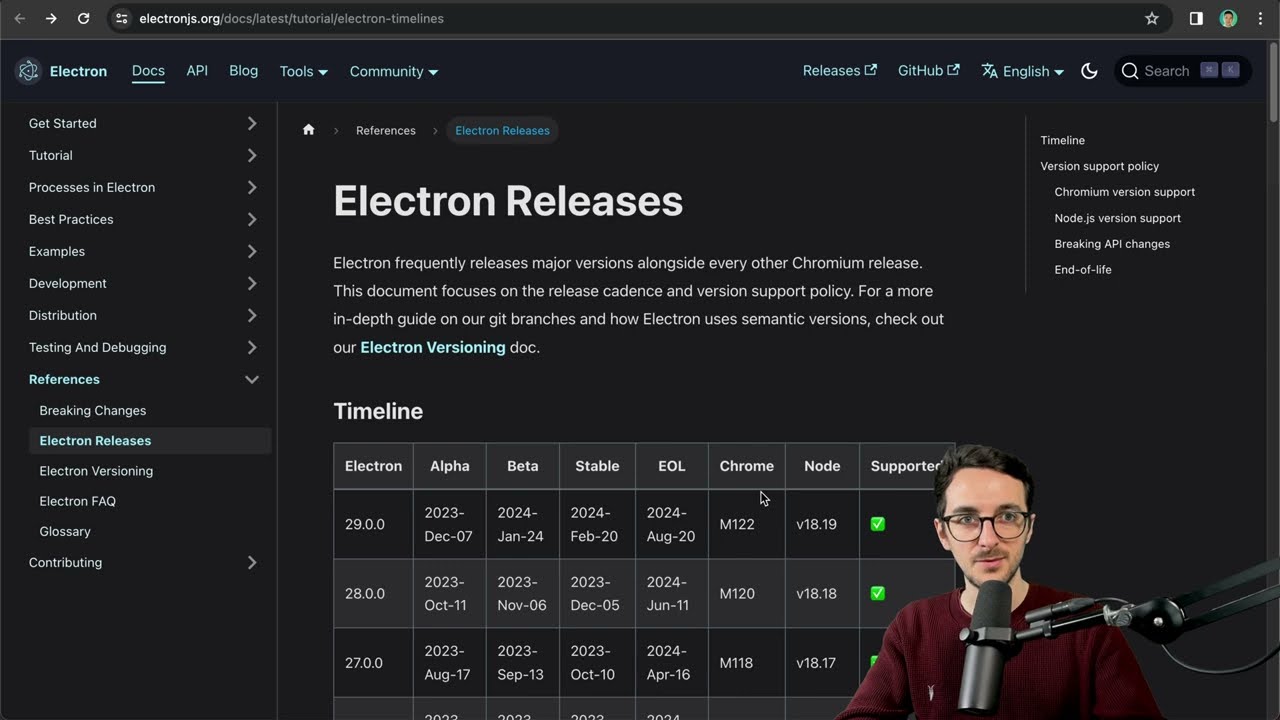This screenshot has width=1280, height=720.
Task: Expand the Best Practices section
Action: [x=144, y=219]
